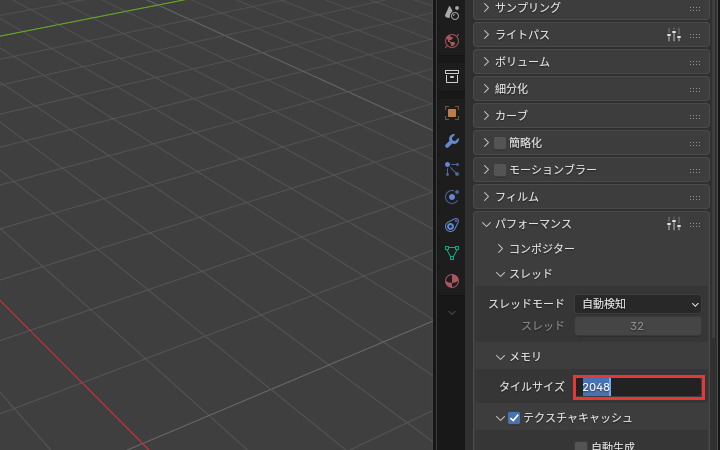Screen dimensions: 720x450
Task: Collapse the メモリ subpanel
Action: pyautogui.click(x=501, y=357)
